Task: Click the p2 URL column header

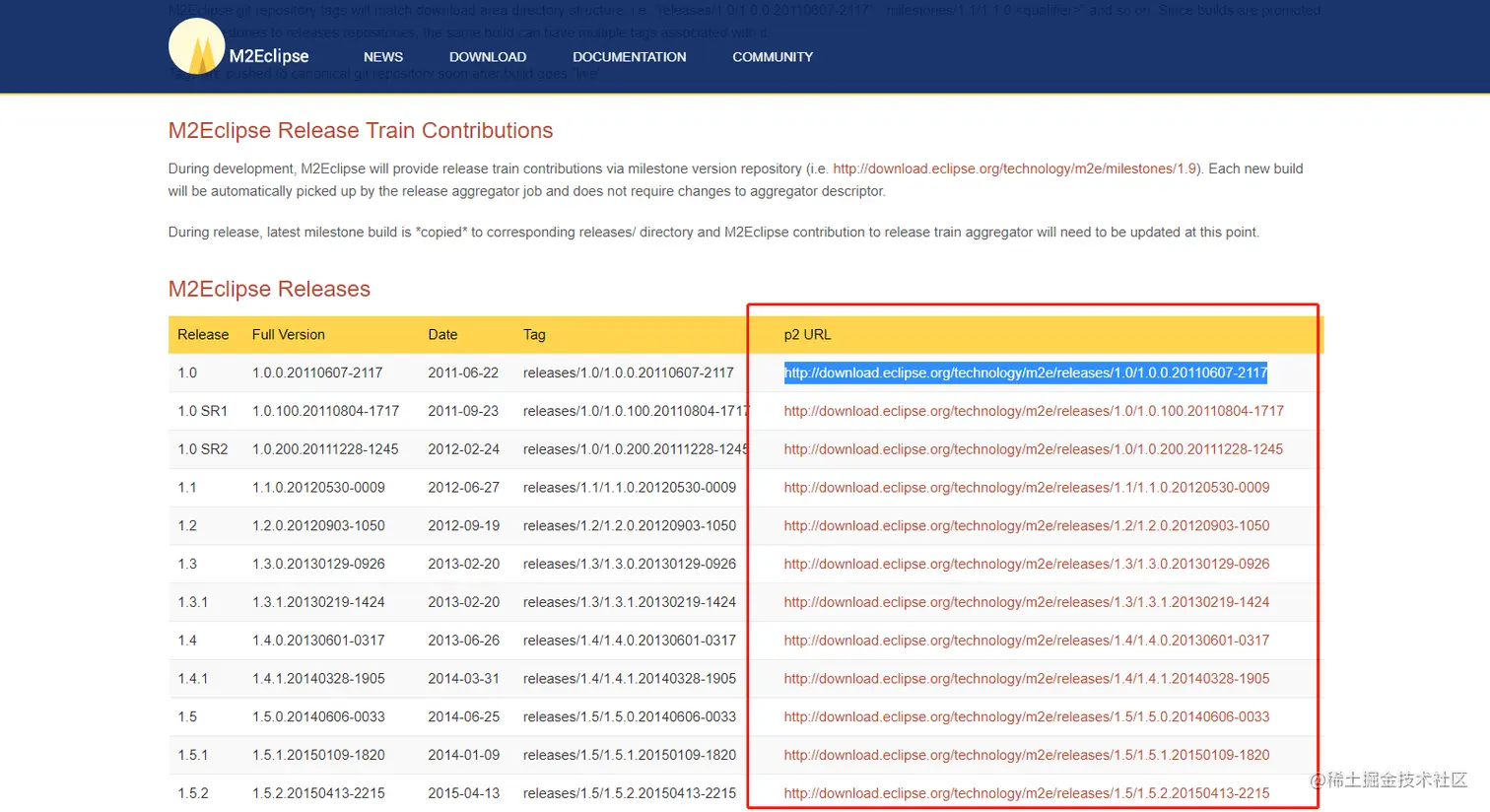Action: coord(807,335)
